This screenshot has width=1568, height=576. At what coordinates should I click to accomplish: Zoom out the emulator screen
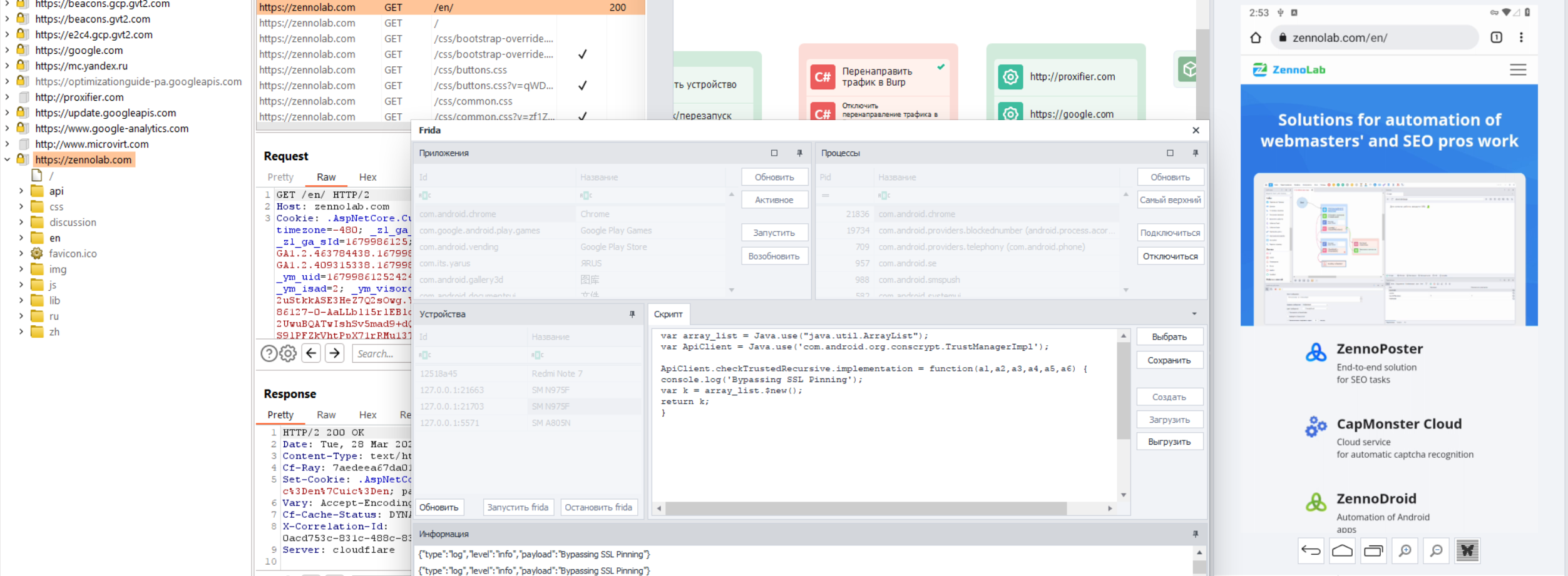[1436, 550]
